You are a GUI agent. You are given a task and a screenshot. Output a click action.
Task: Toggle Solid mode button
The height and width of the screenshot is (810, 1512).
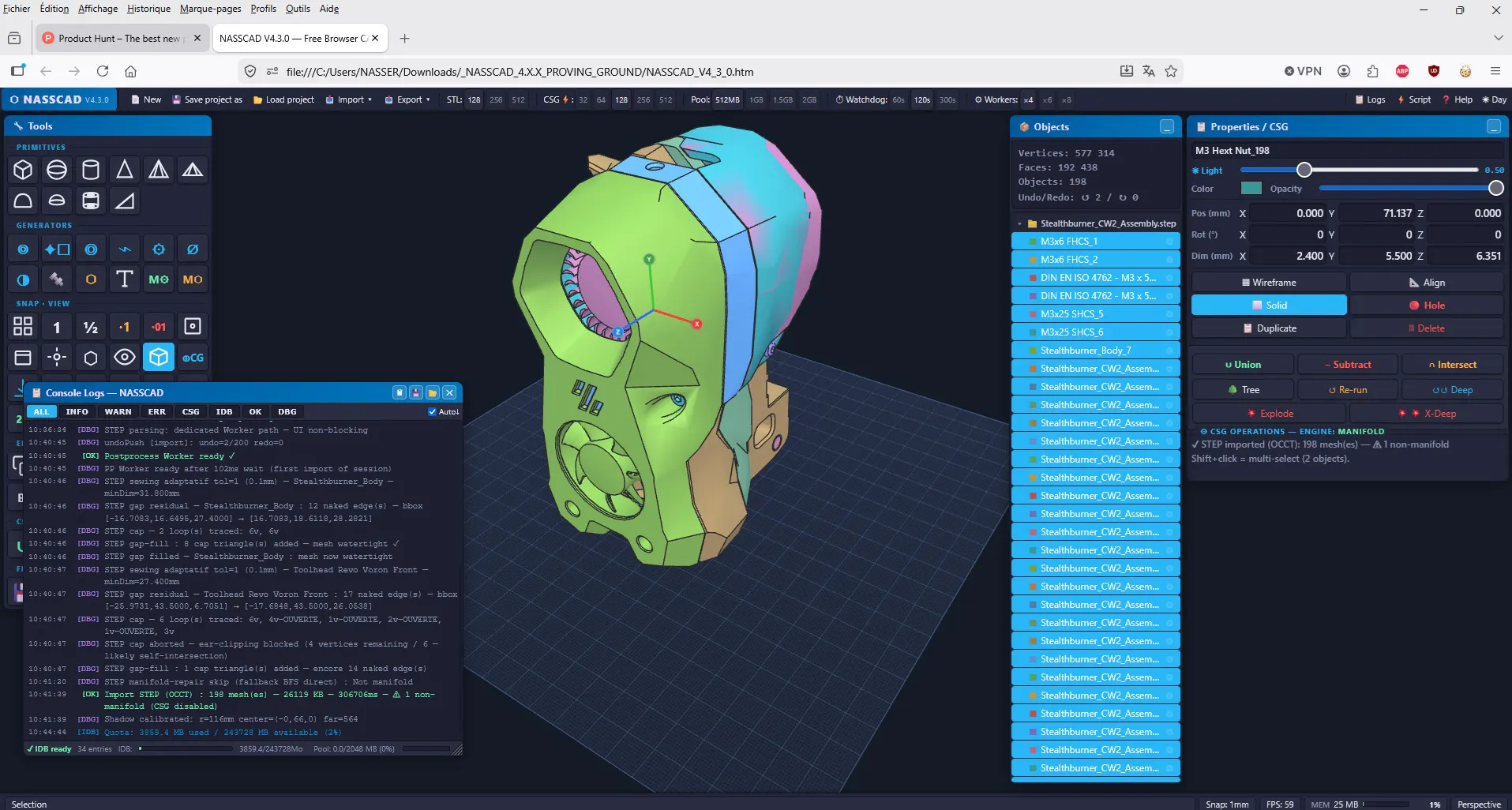coord(1269,306)
